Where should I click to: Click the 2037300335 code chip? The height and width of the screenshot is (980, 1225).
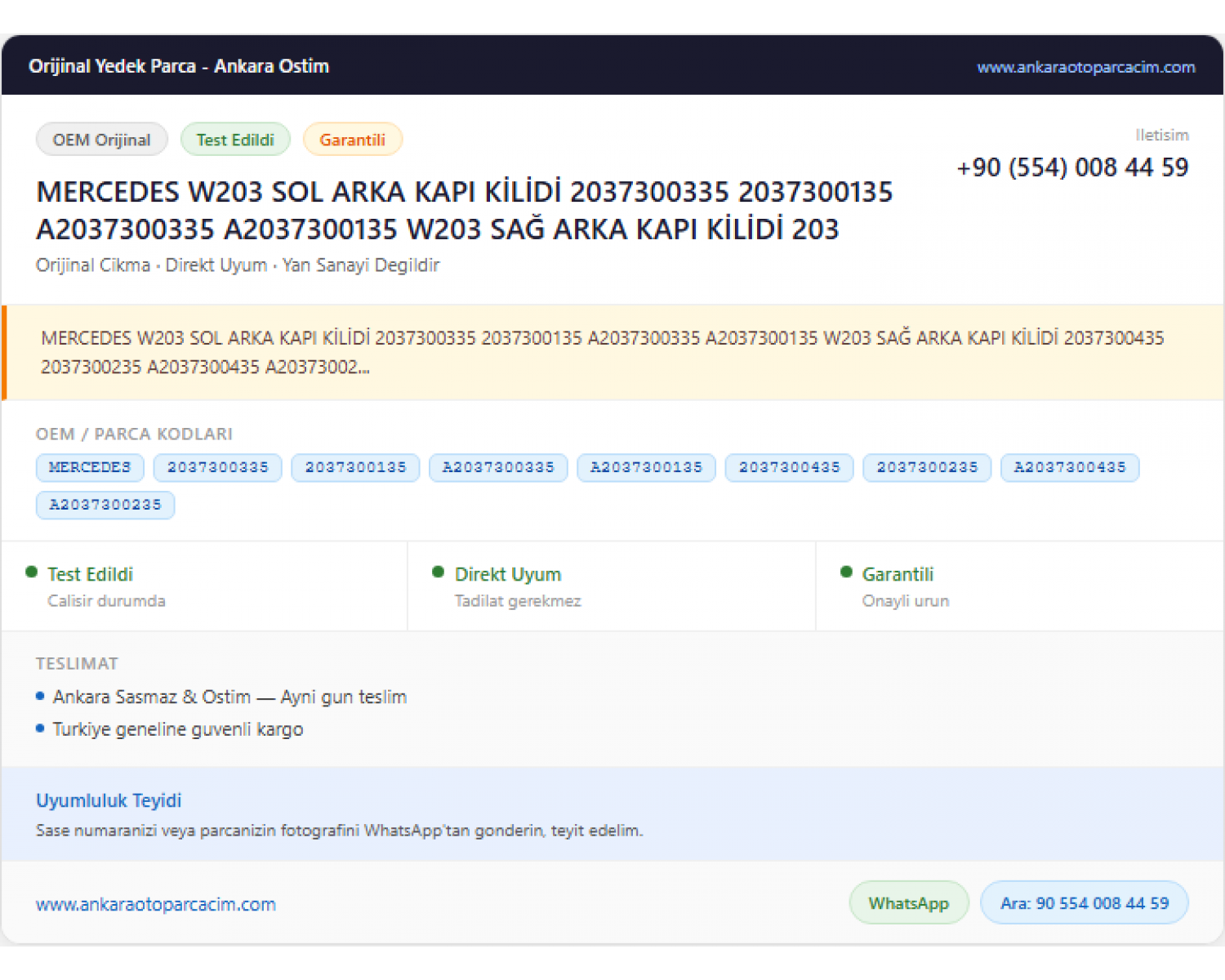coord(218,467)
